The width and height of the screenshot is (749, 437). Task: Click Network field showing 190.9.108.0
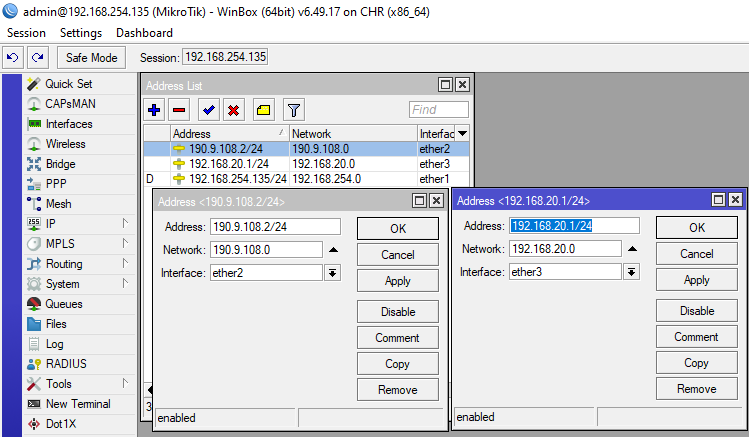click(267, 250)
